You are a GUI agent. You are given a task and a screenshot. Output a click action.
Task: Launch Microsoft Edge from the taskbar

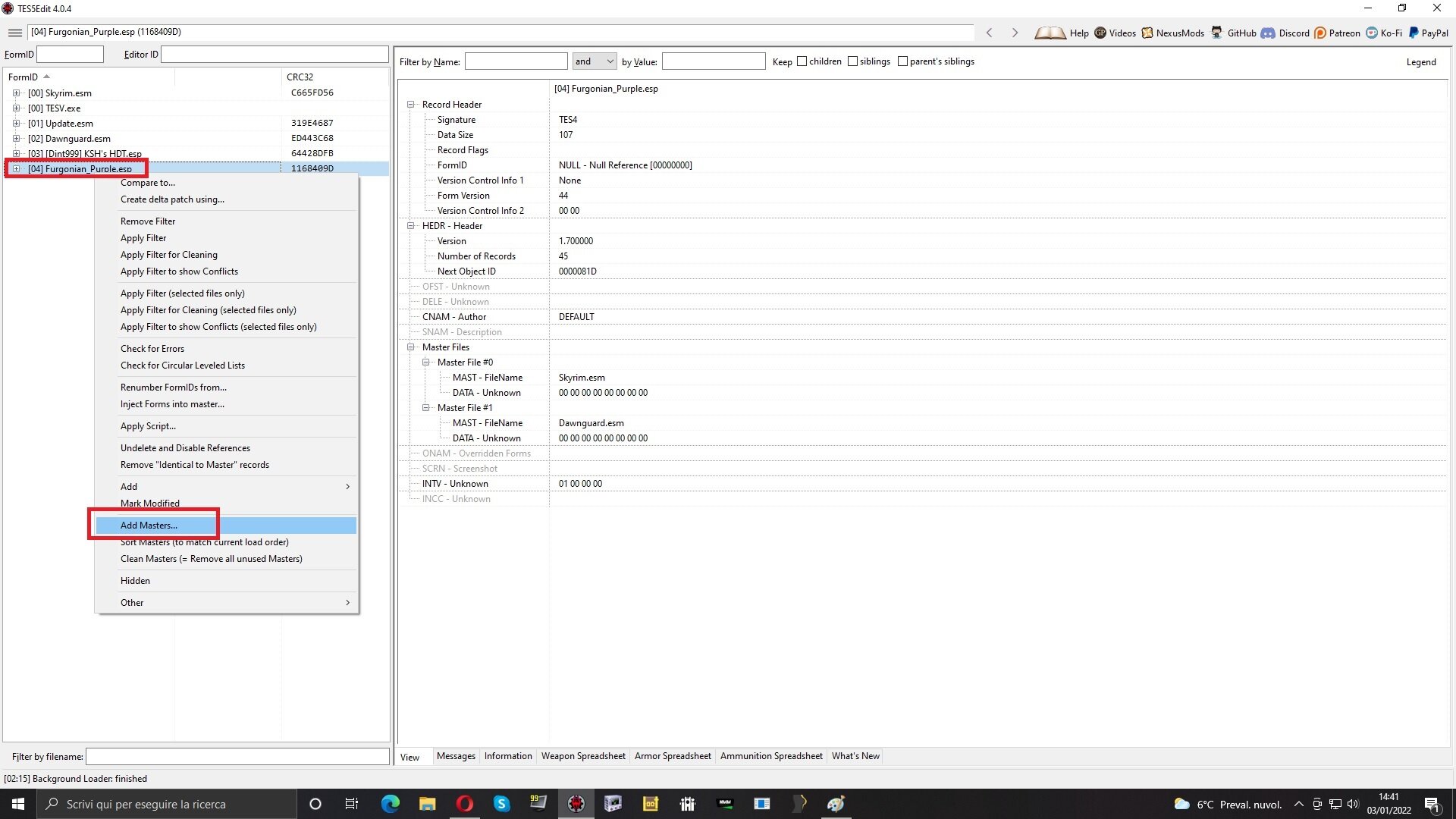390,804
